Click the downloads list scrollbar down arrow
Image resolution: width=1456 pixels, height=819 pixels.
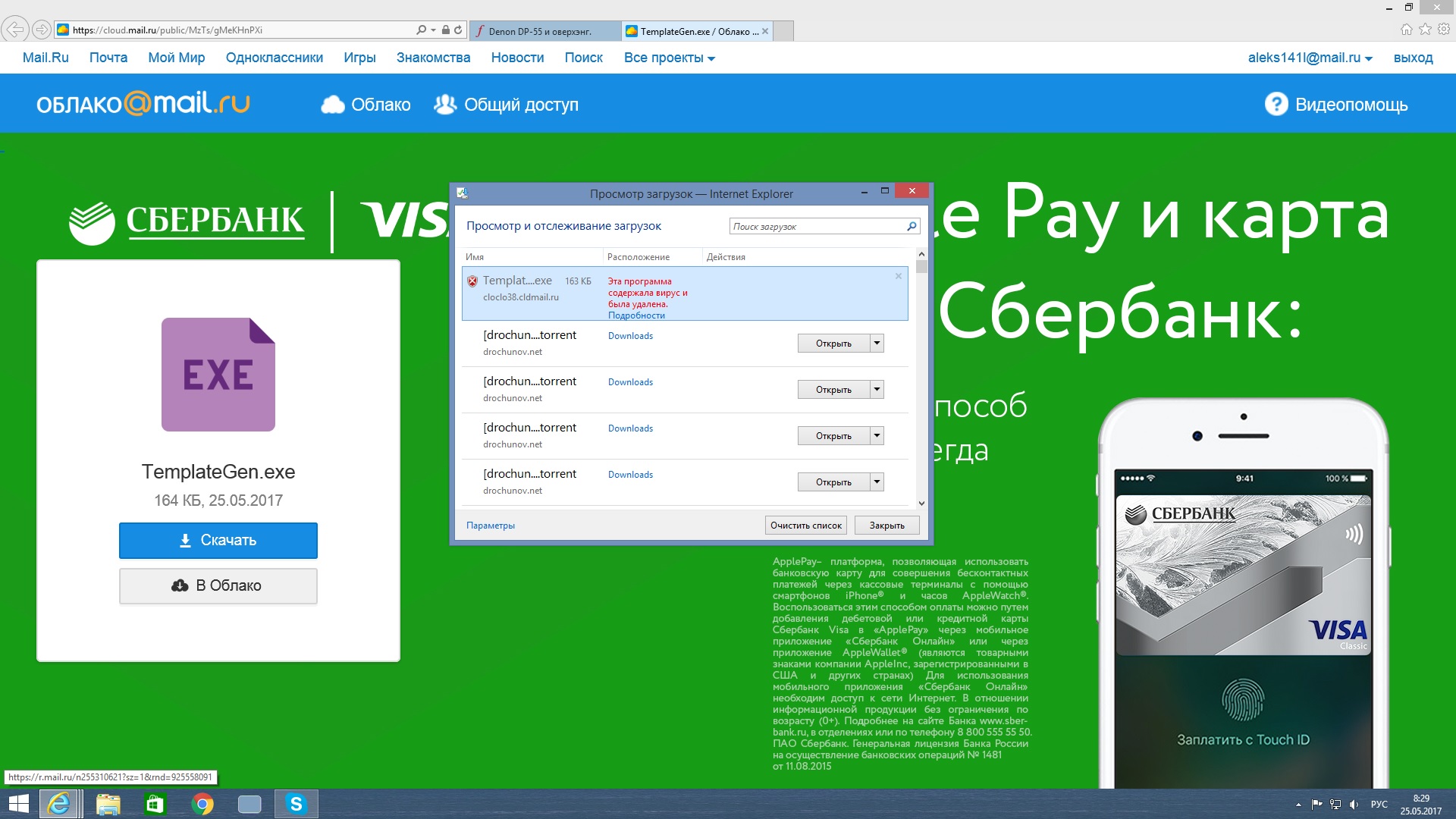click(x=921, y=503)
